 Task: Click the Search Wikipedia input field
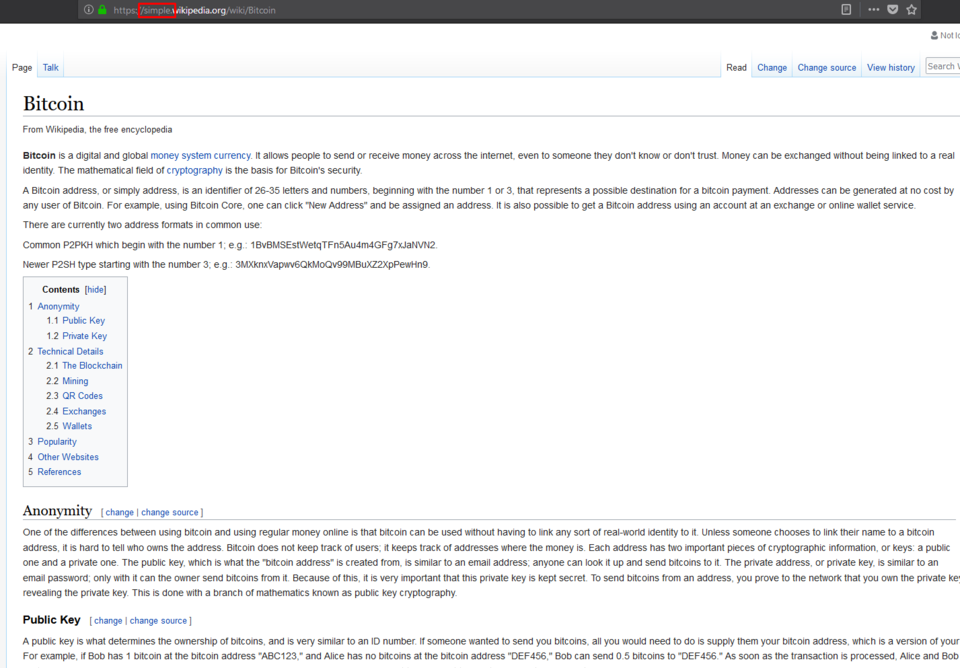coord(943,66)
